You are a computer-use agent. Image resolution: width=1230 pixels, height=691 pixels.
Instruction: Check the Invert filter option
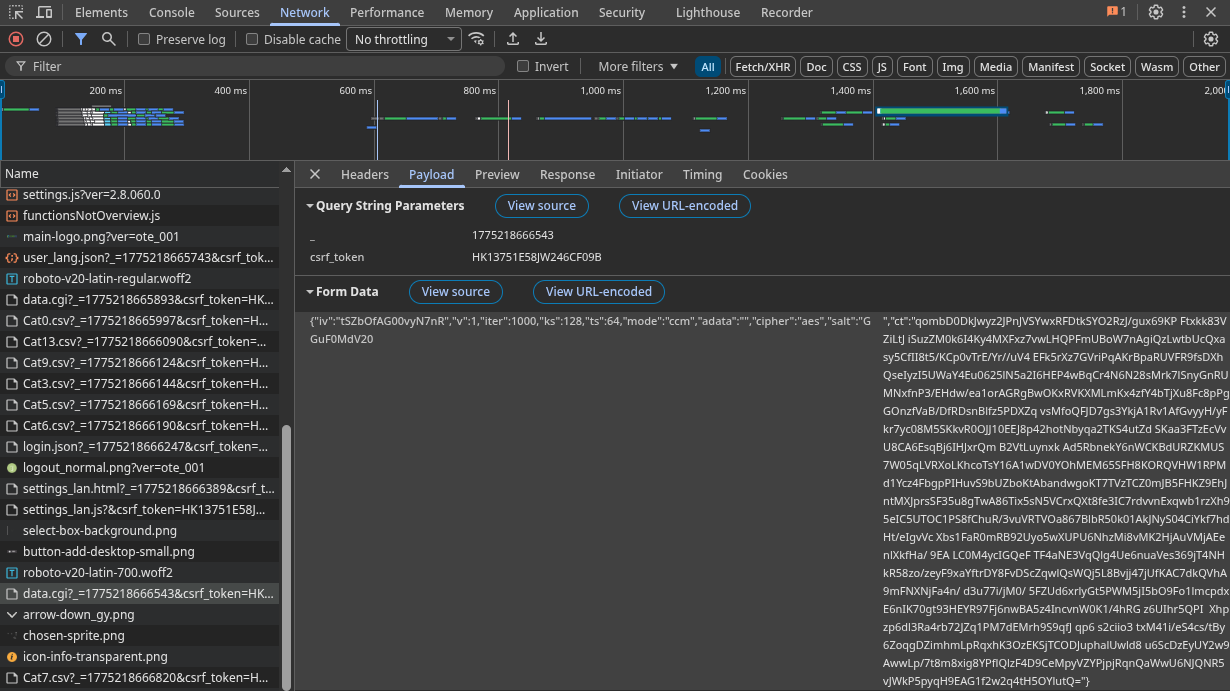coord(523,66)
